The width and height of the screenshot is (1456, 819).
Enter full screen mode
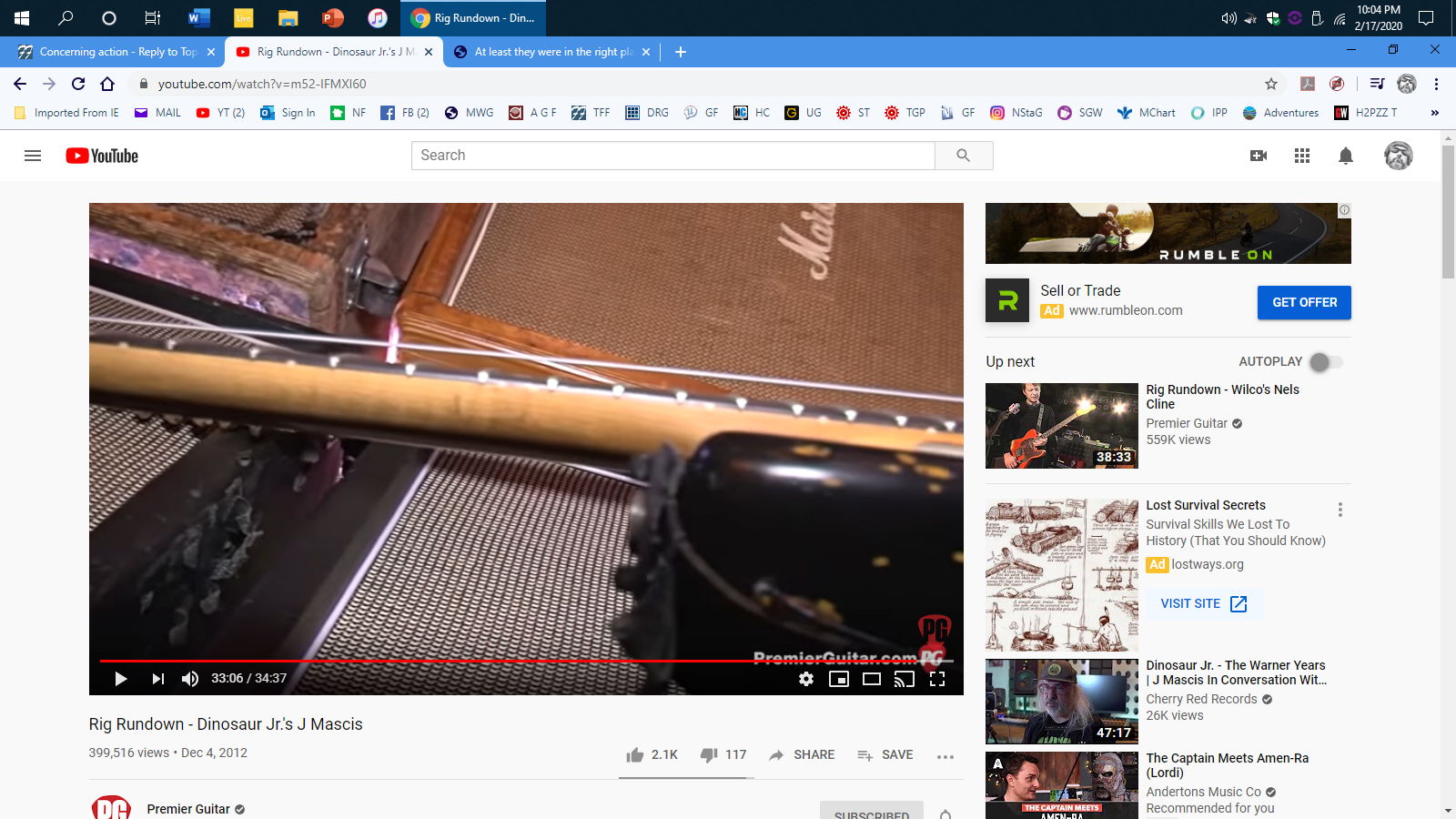click(x=937, y=679)
